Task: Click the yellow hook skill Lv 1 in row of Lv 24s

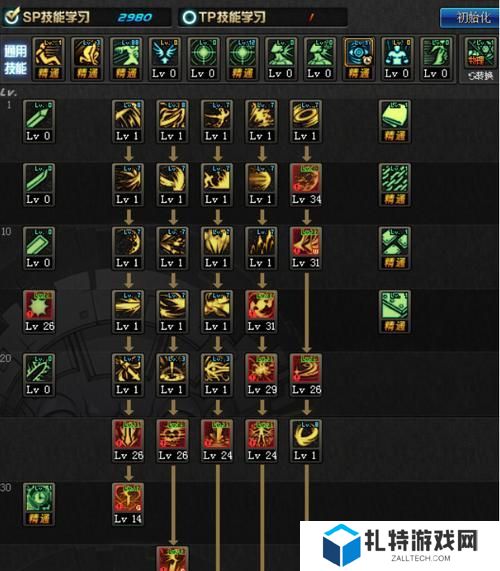Action: coord(306,441)
